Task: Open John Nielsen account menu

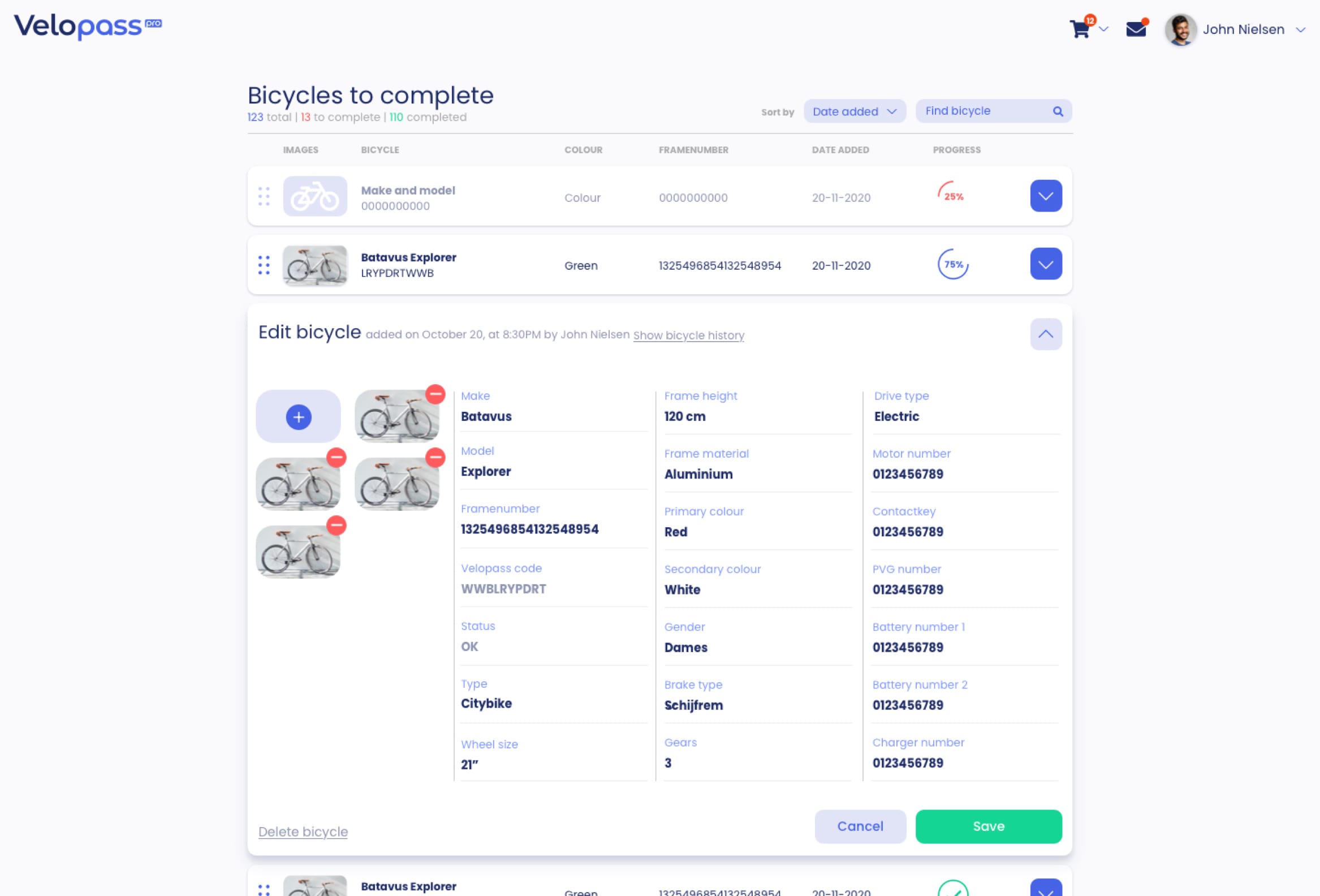Action: [1235, 29]
